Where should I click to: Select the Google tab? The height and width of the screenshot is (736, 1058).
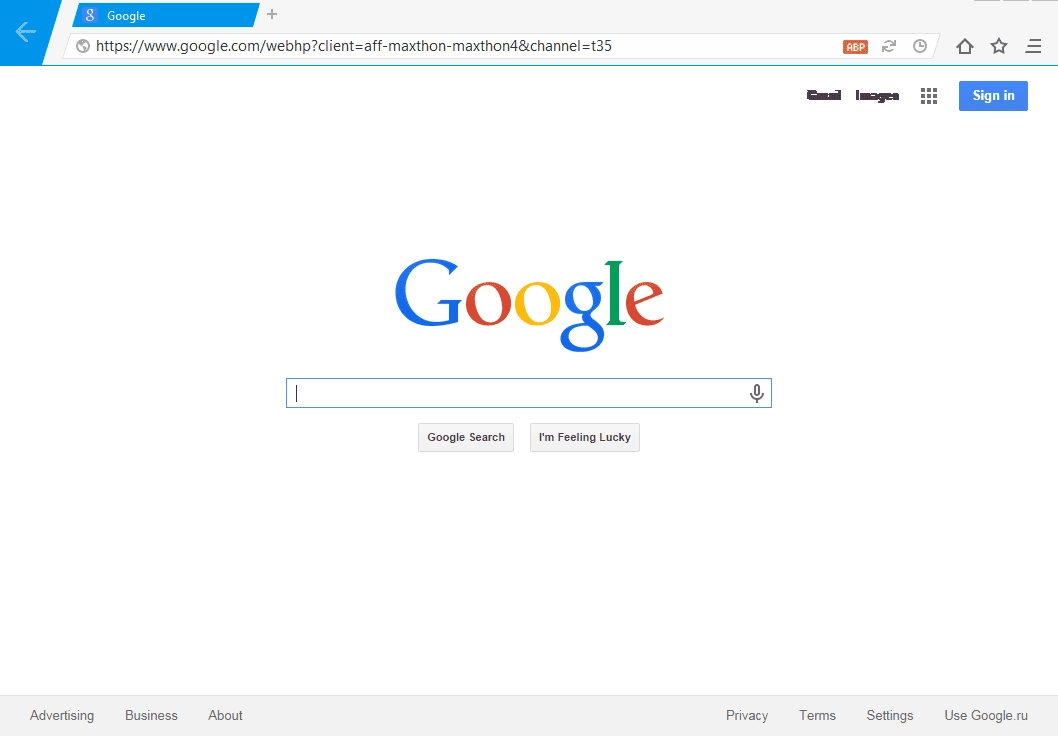pyautogui.click(x=166, y=15)
